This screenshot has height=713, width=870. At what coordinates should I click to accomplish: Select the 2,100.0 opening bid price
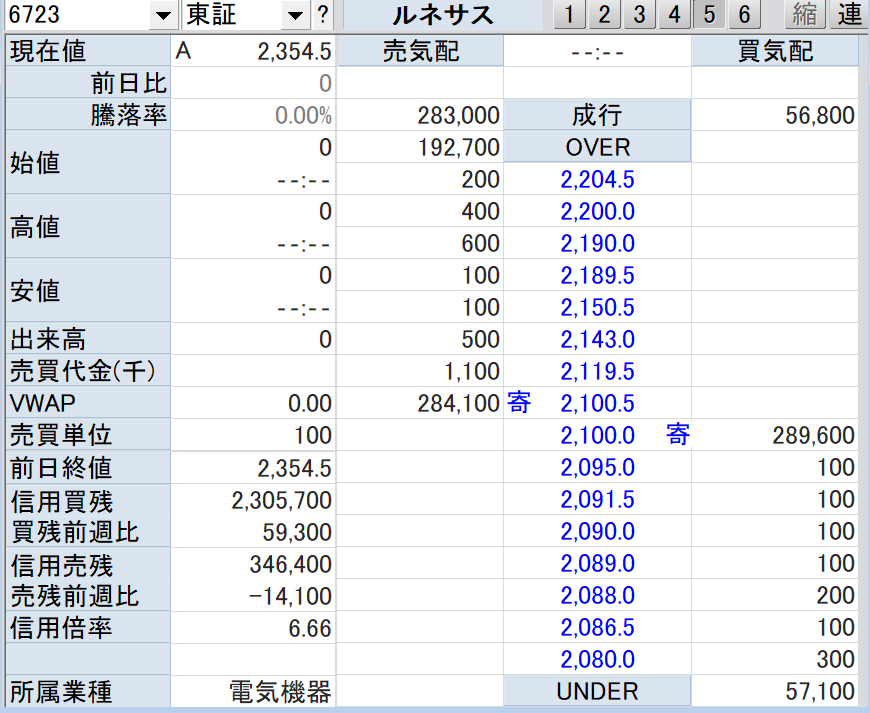(x=597, y=435)
